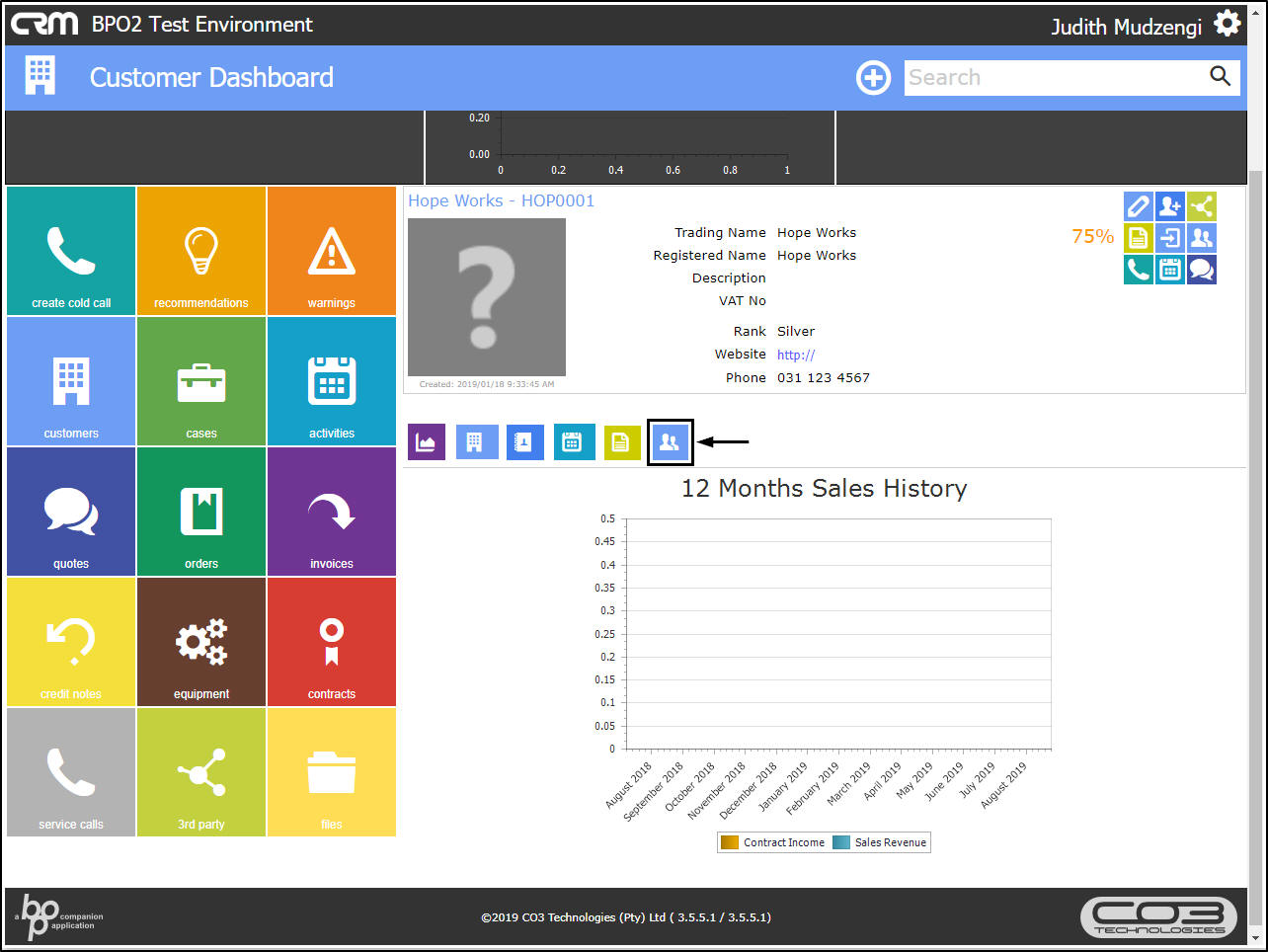
Task: Click the building icon beside Customer Dashboard
Action: (40, 76)
